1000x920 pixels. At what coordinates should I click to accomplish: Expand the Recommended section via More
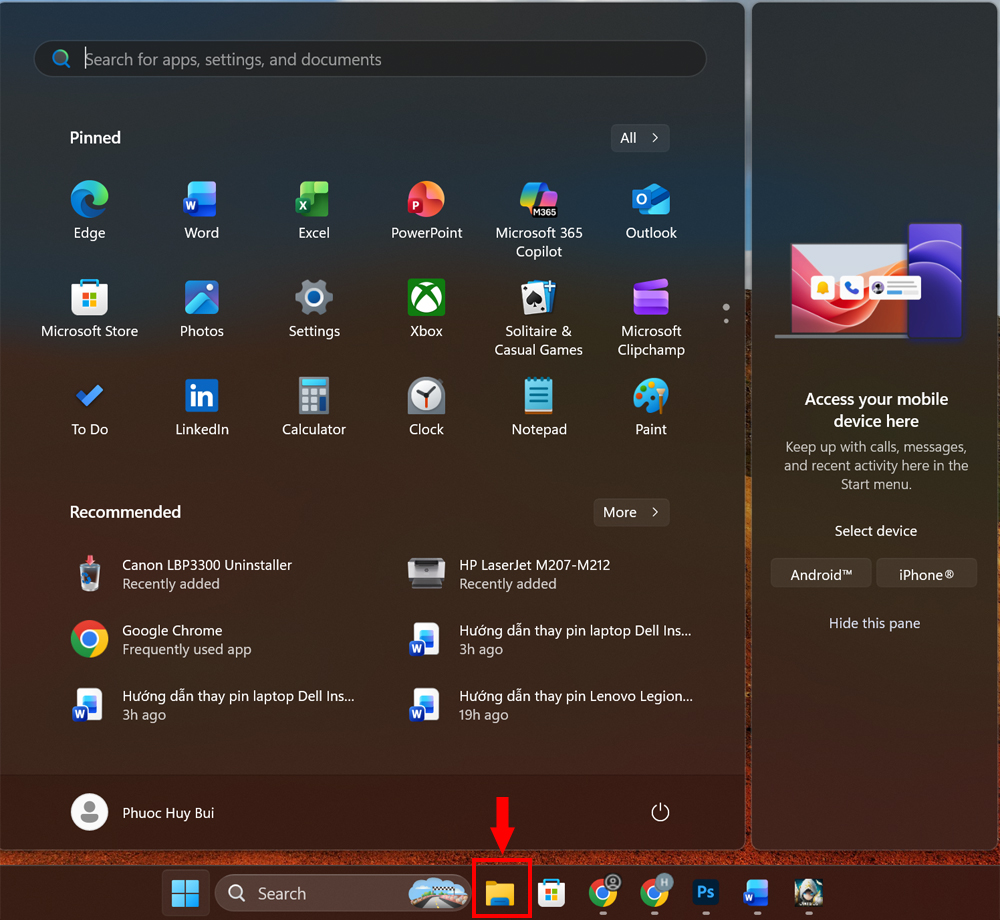(x=631, y=512)
